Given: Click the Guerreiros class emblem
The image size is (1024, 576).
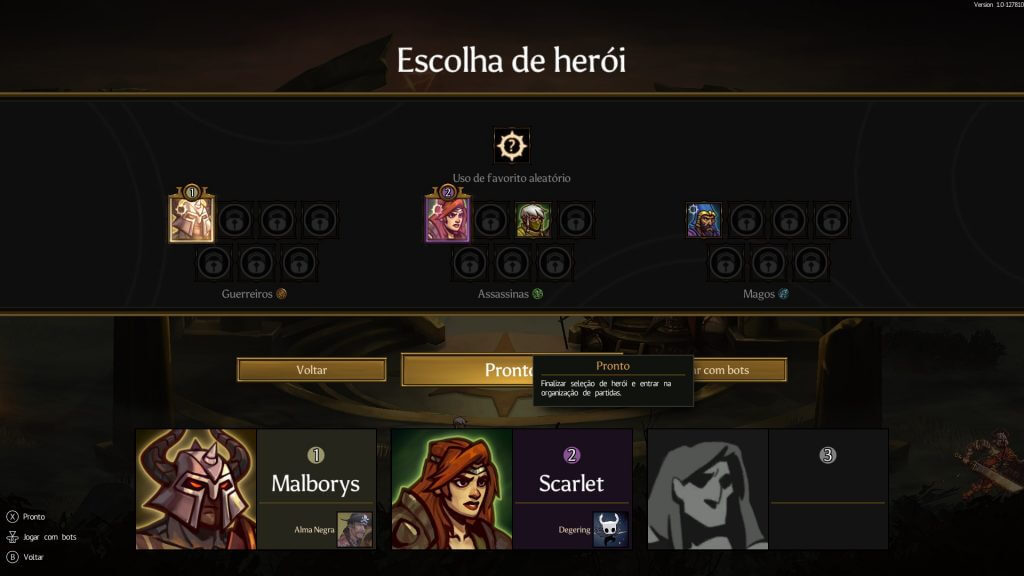Looking at the screenshot, I should click(x=281, y=294).
